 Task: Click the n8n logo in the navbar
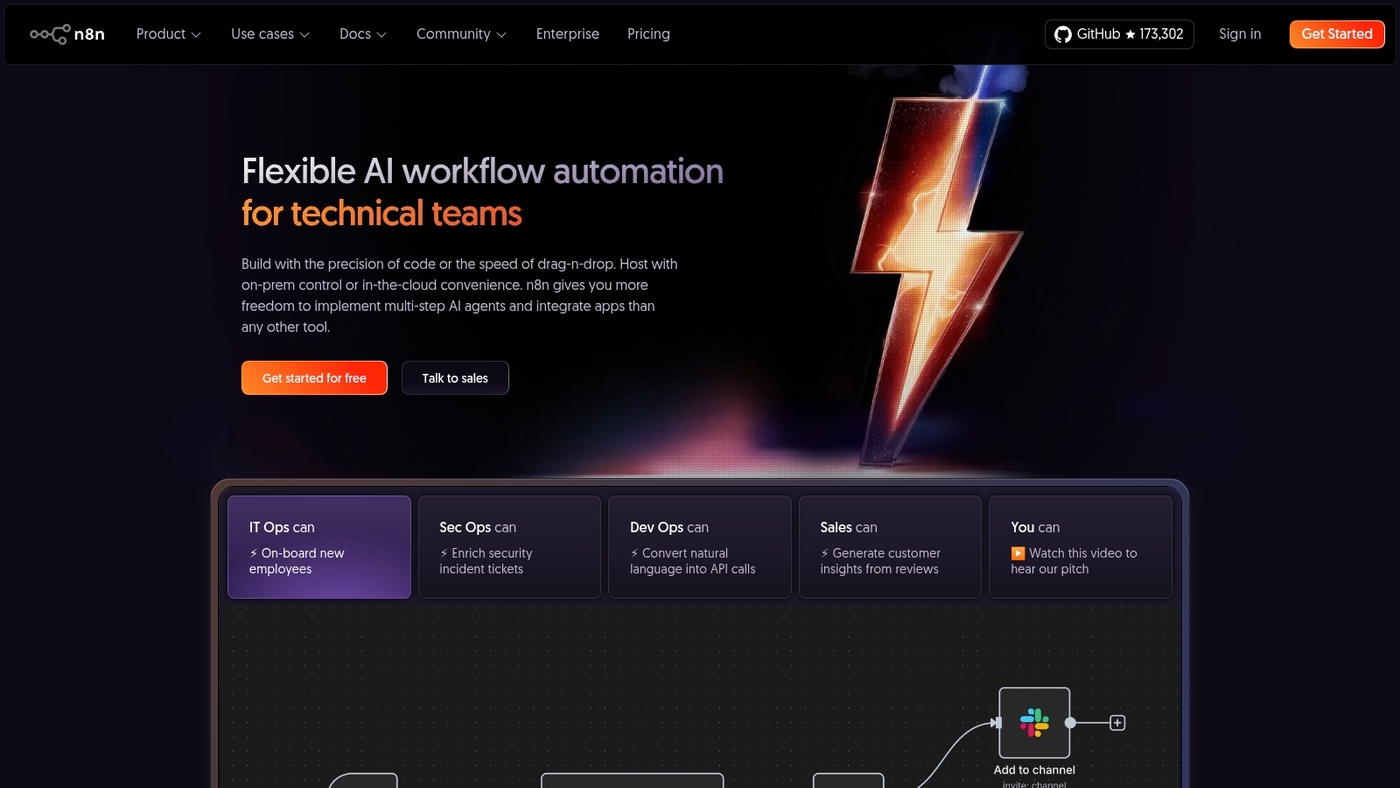coord(66,33)
